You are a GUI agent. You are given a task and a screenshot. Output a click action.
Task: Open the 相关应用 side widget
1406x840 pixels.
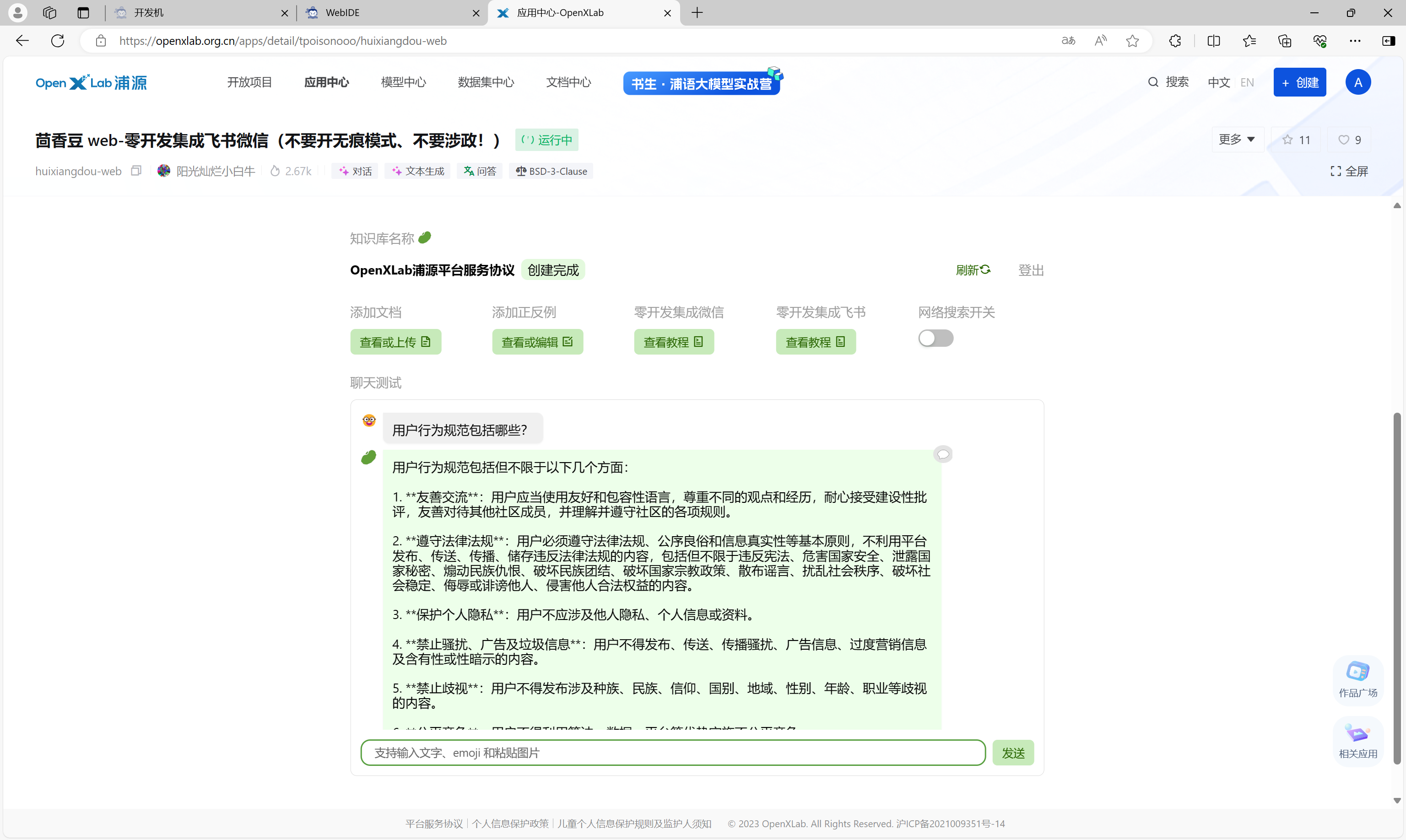coord(1358,741)
